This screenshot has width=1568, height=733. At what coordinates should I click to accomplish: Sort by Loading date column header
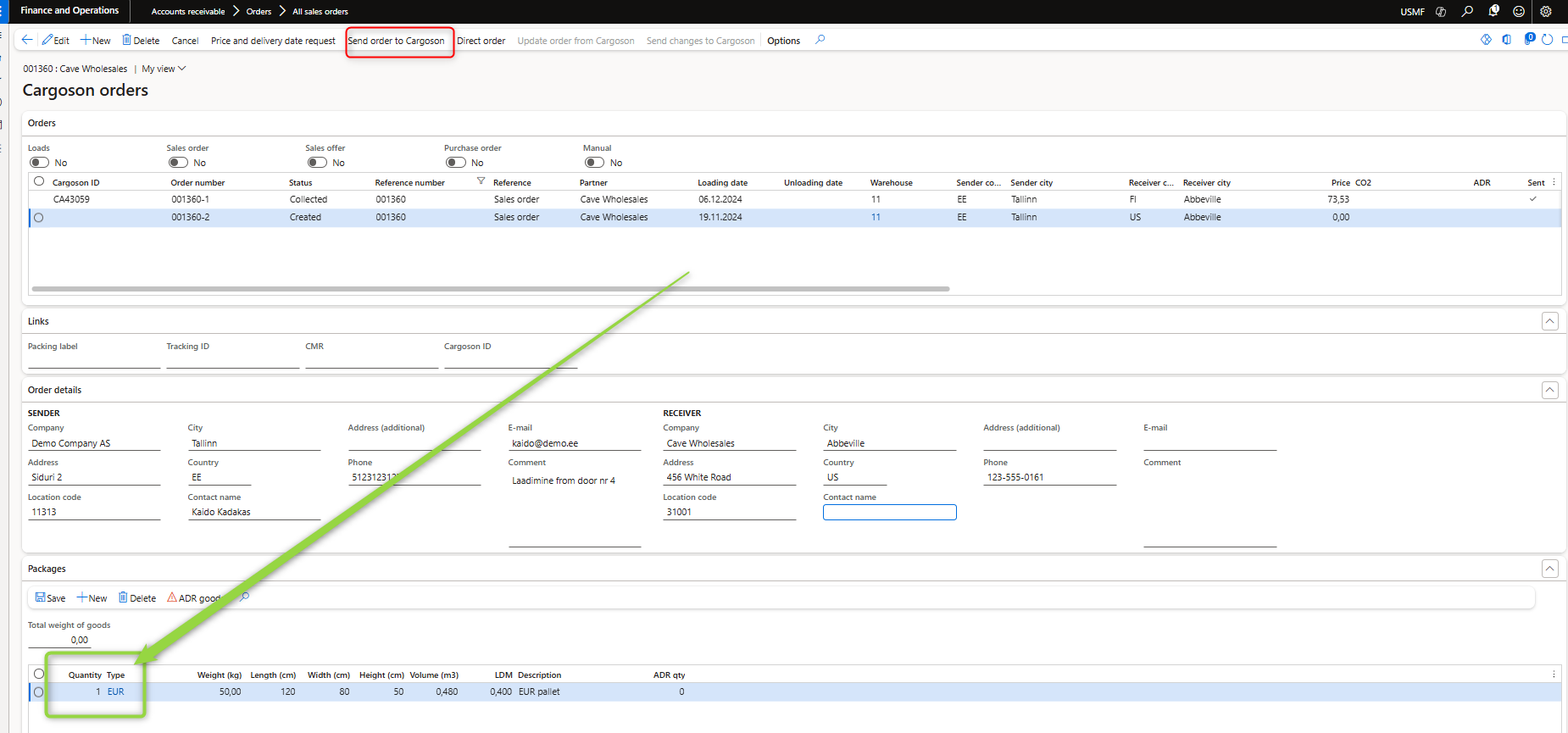coord(722,182)
